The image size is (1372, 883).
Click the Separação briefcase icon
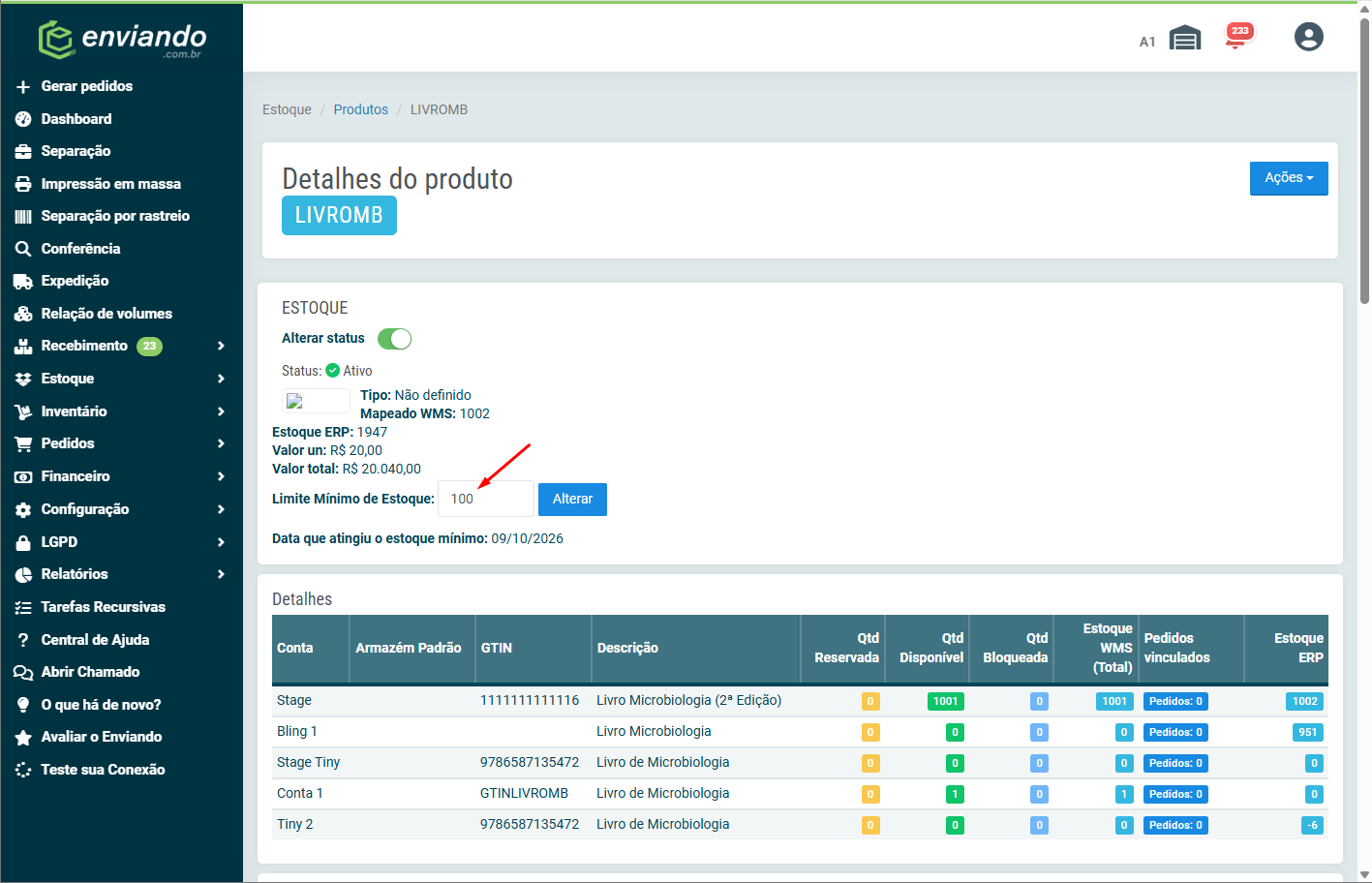coord(23,152)
